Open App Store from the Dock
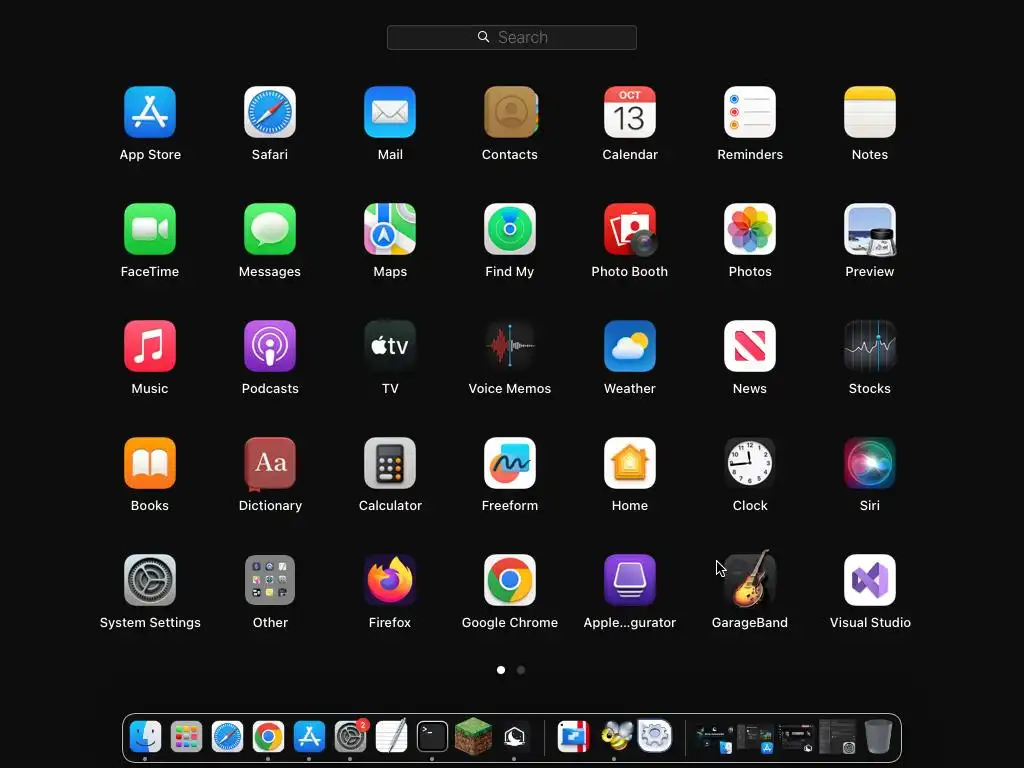 click(310, 737)
